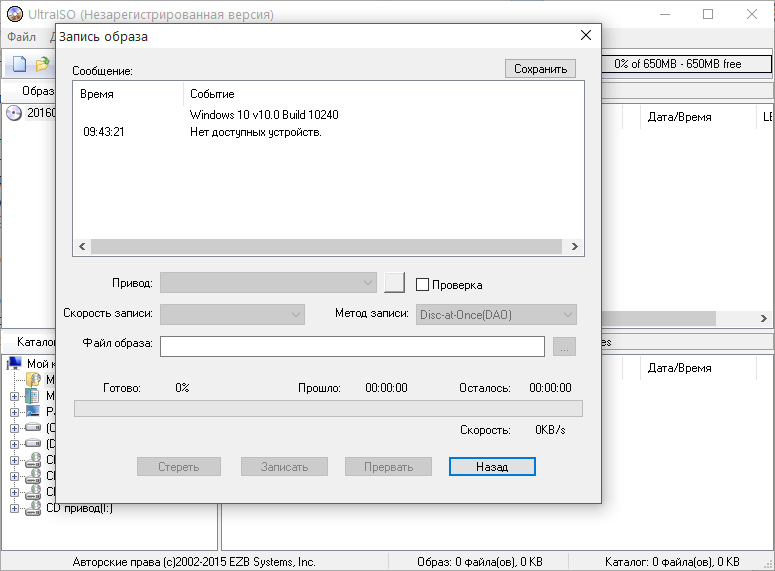775x571 pixels.
Task: Click the message list horizontal scrollbar track
Action: tap(326, 246)
